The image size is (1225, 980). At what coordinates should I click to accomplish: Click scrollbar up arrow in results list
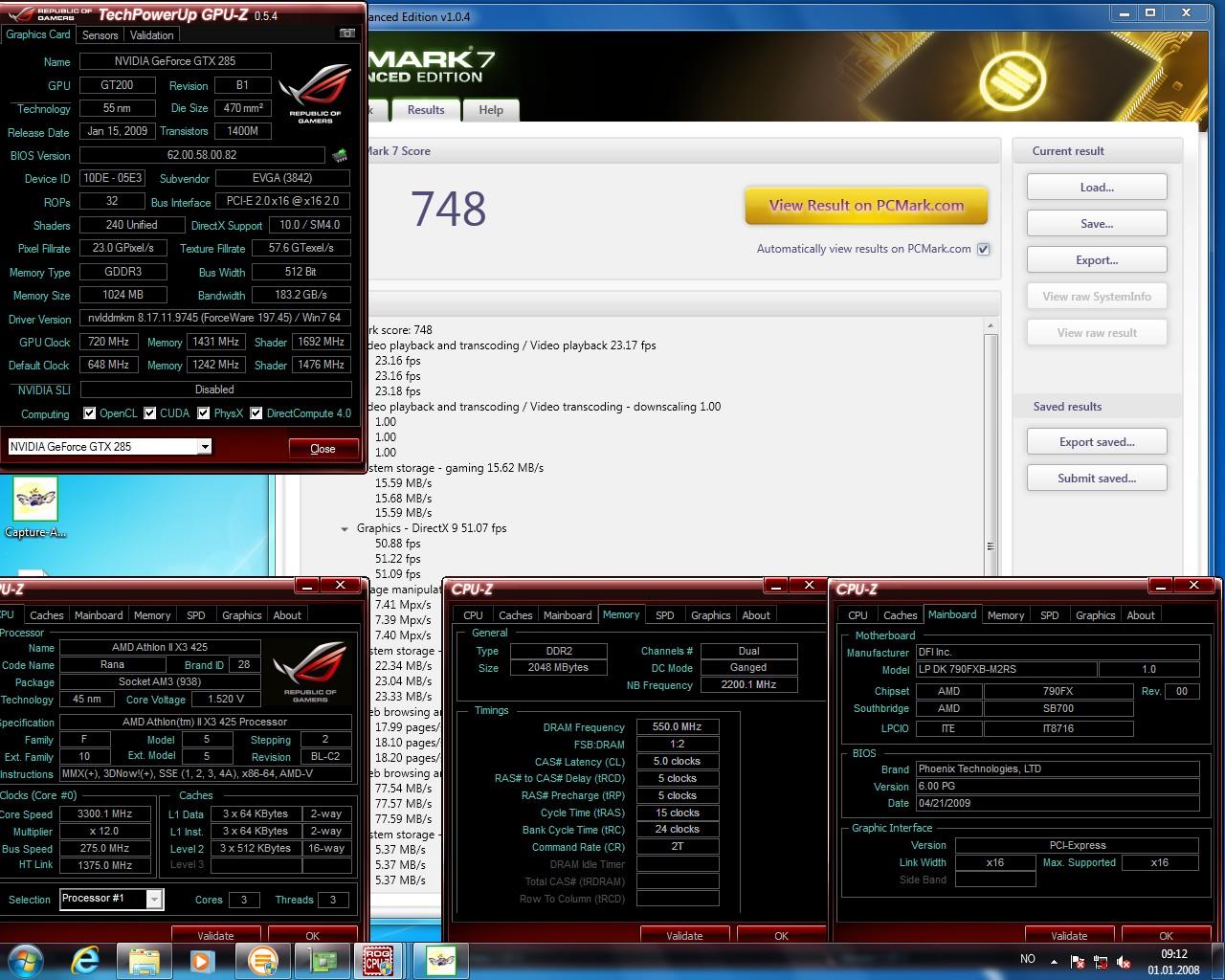(x=991, y=327)
